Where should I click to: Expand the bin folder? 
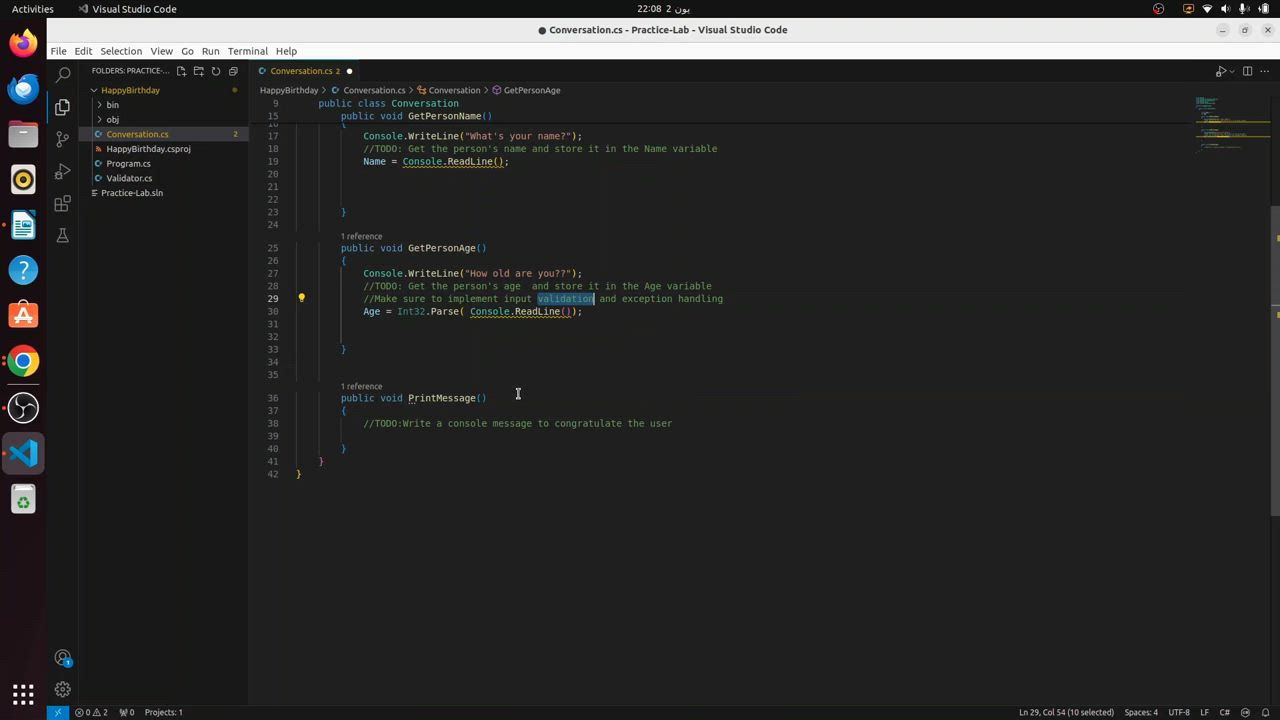pos(112,105)
